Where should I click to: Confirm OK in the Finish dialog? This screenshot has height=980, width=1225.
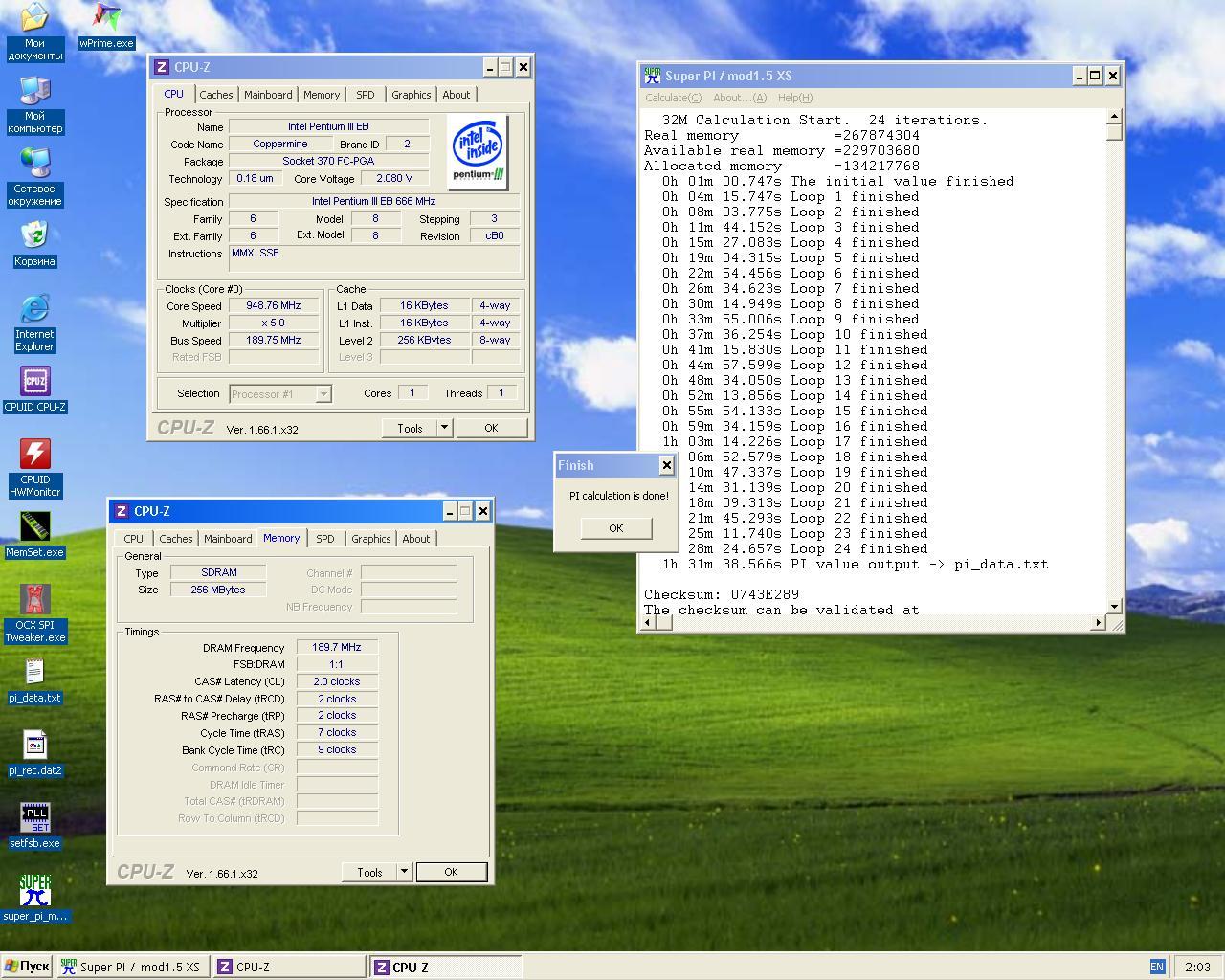[x=616, y=528]
